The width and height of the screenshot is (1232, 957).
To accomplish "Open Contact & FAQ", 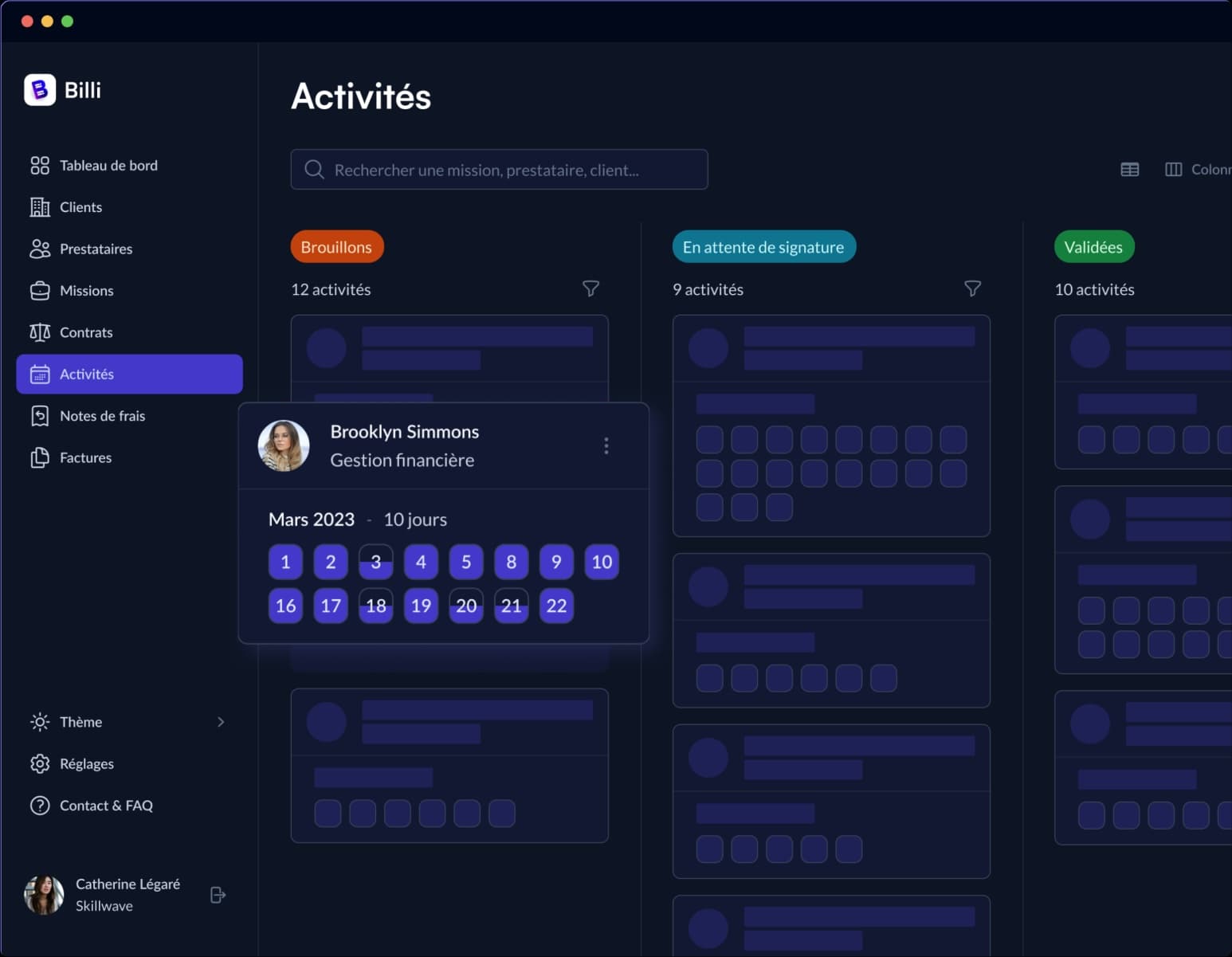I will [105, 806].
